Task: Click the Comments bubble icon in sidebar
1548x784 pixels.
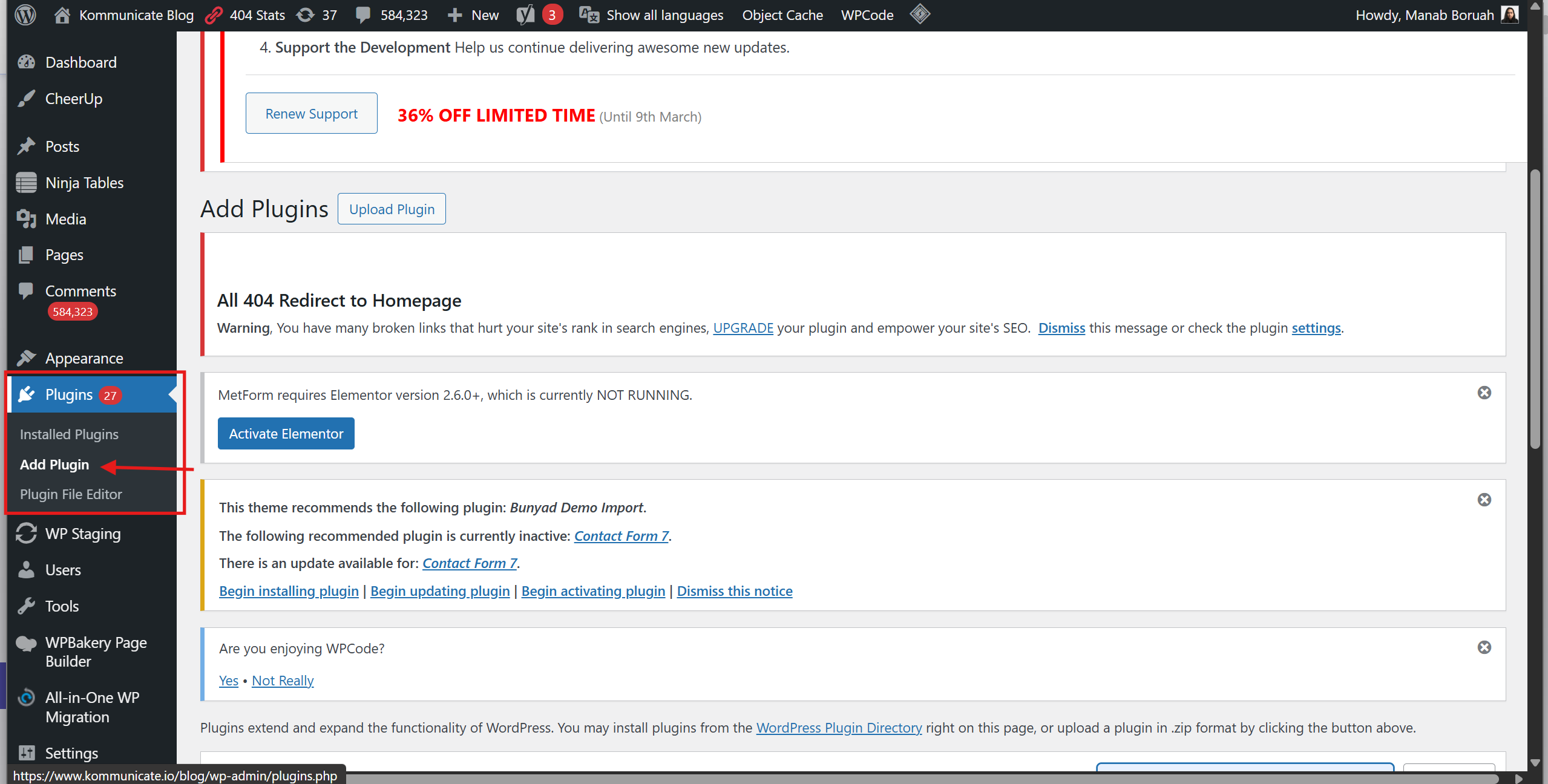Action: [26, 291]
